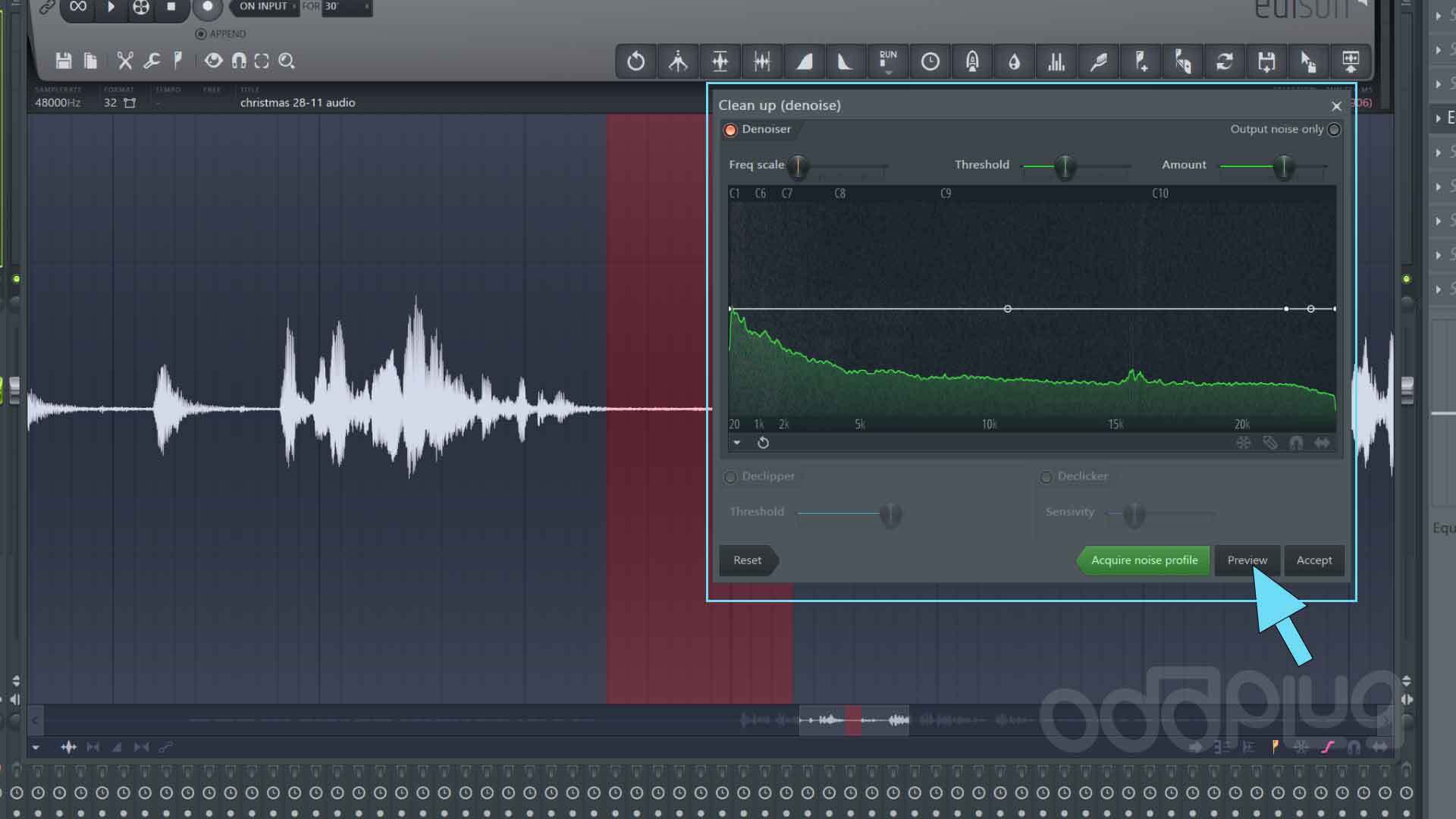Open the time stretch clock tool
1456x819 pixels.
click(930, 61)
